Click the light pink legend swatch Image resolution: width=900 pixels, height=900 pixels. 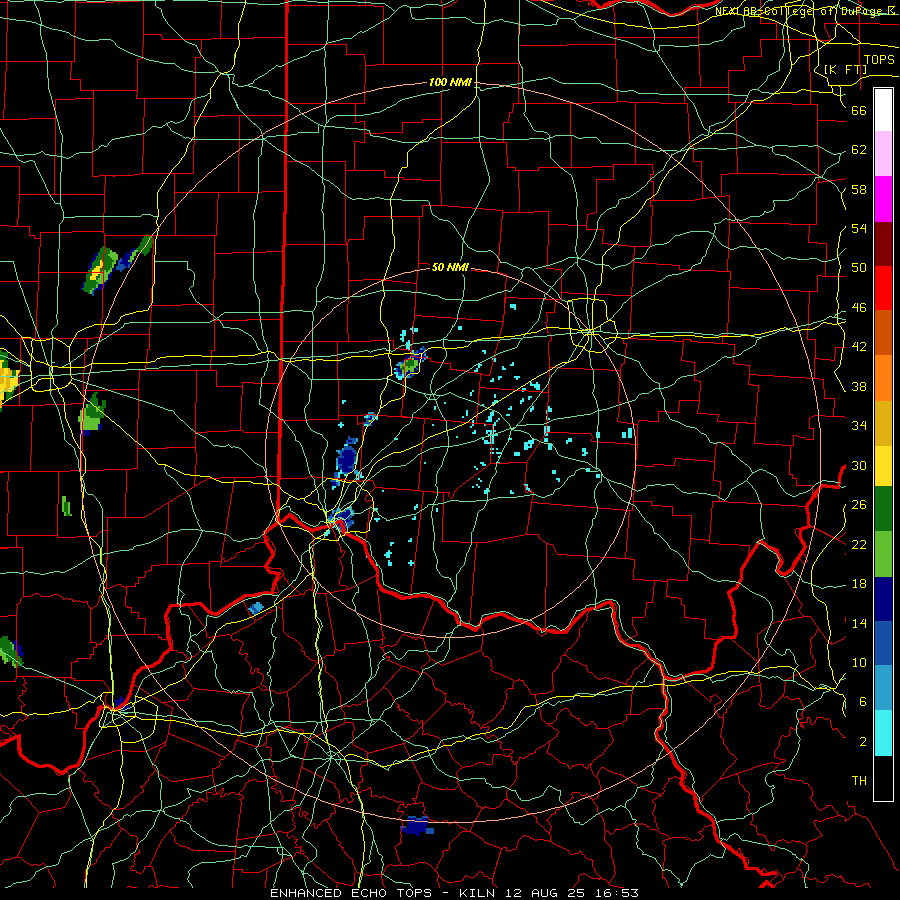tap(883, 154)
